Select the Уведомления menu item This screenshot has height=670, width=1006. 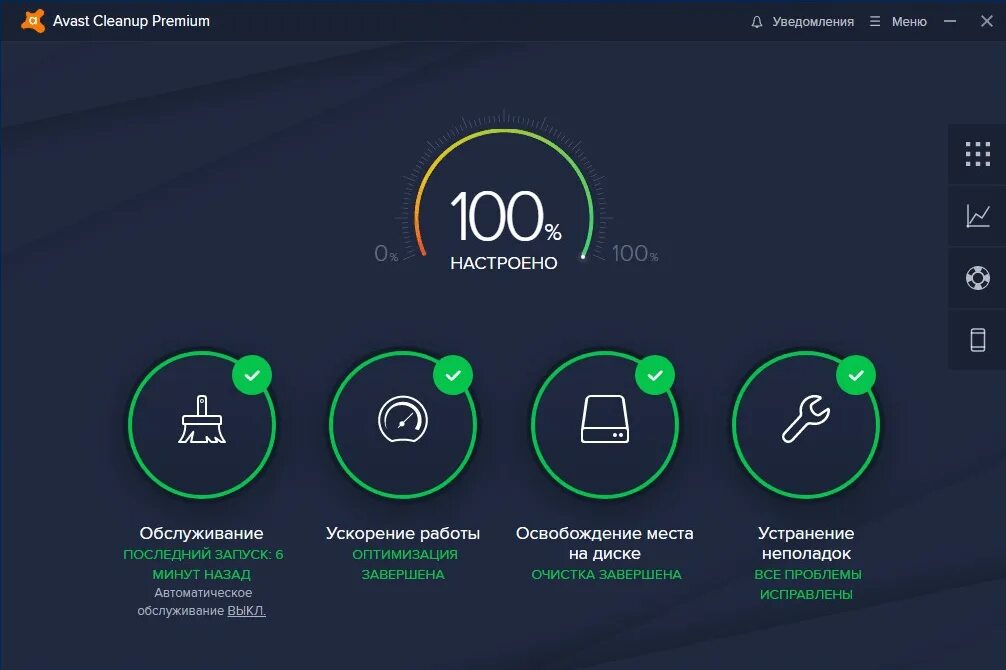point(812,20)
